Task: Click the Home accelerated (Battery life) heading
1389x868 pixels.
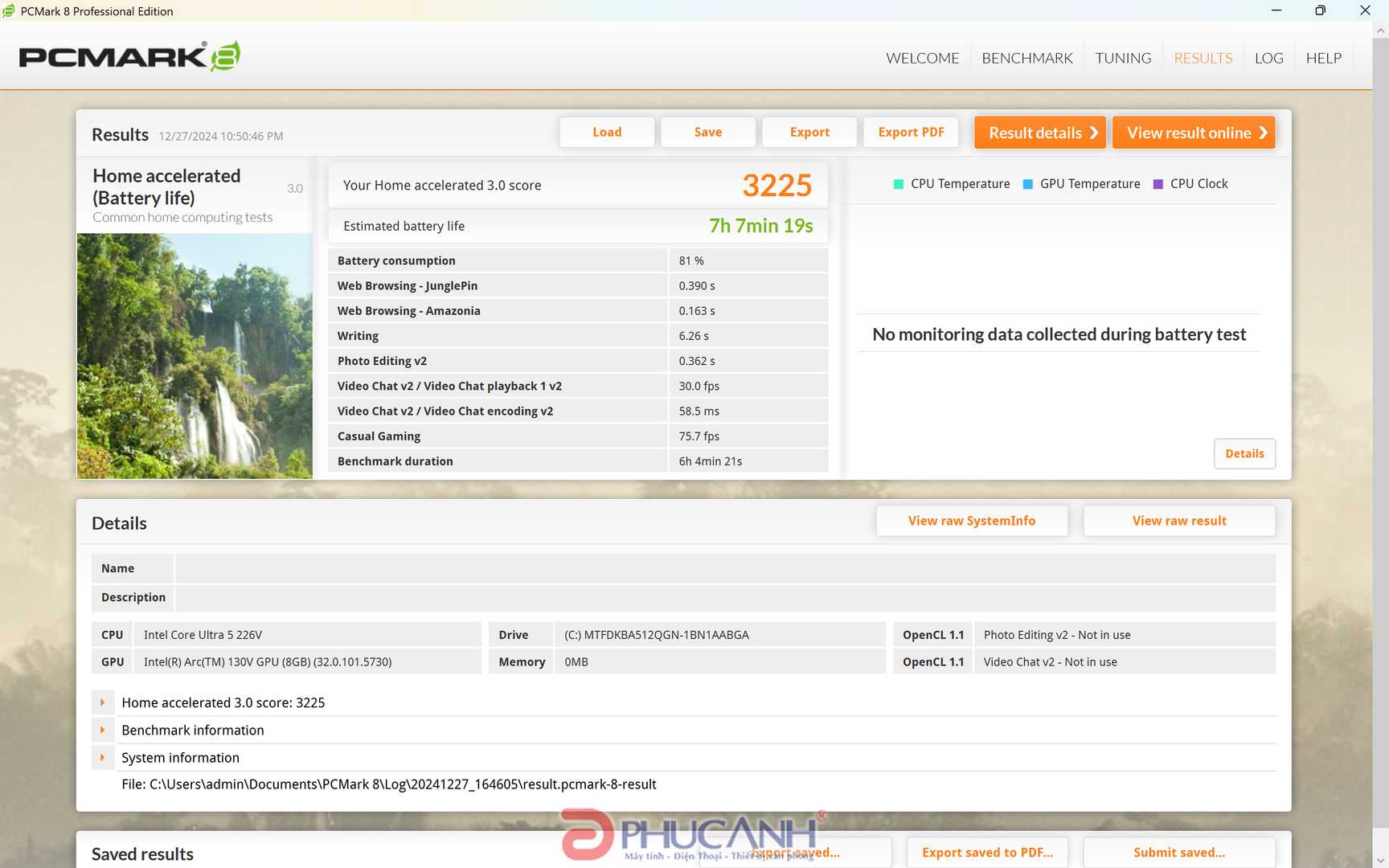Action: [x=166, y=186]
